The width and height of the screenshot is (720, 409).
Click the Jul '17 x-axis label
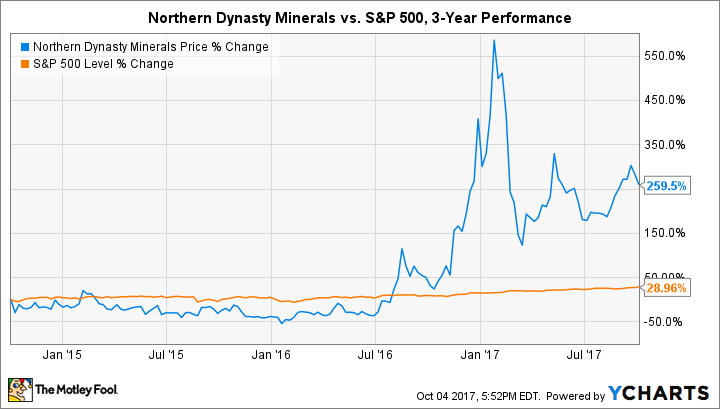point(586,354)
